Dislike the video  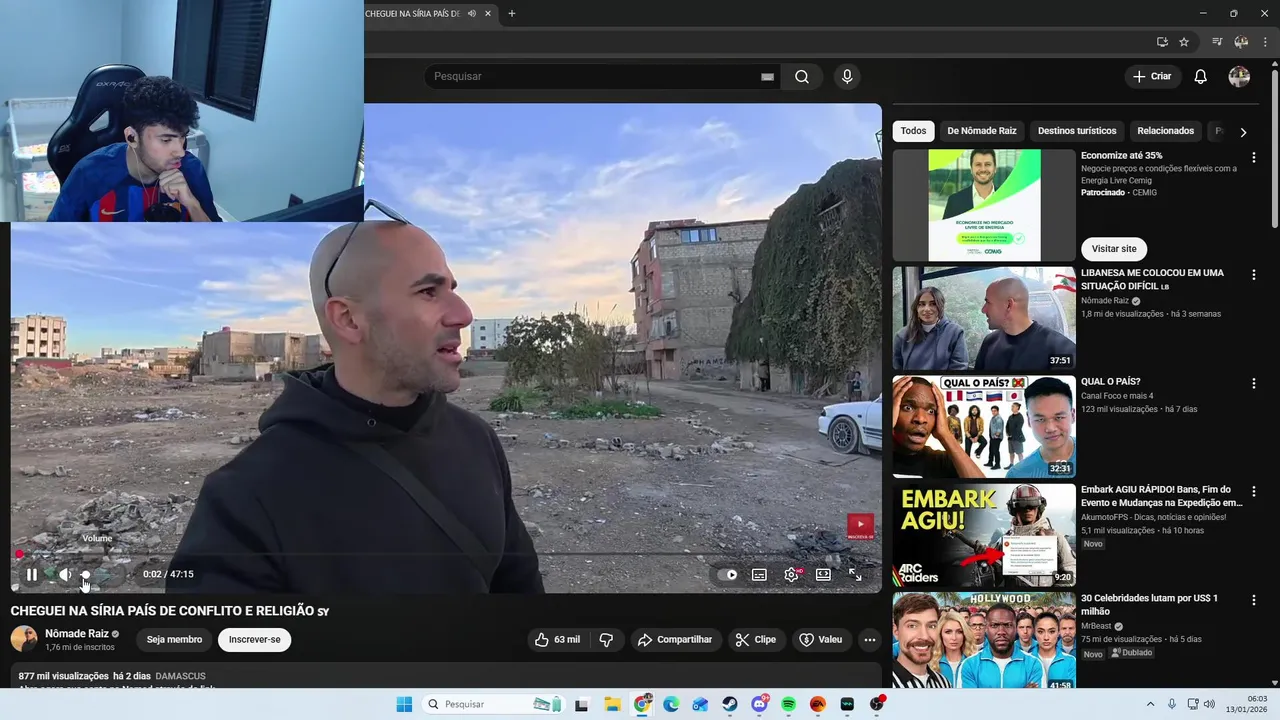[606, 640]
